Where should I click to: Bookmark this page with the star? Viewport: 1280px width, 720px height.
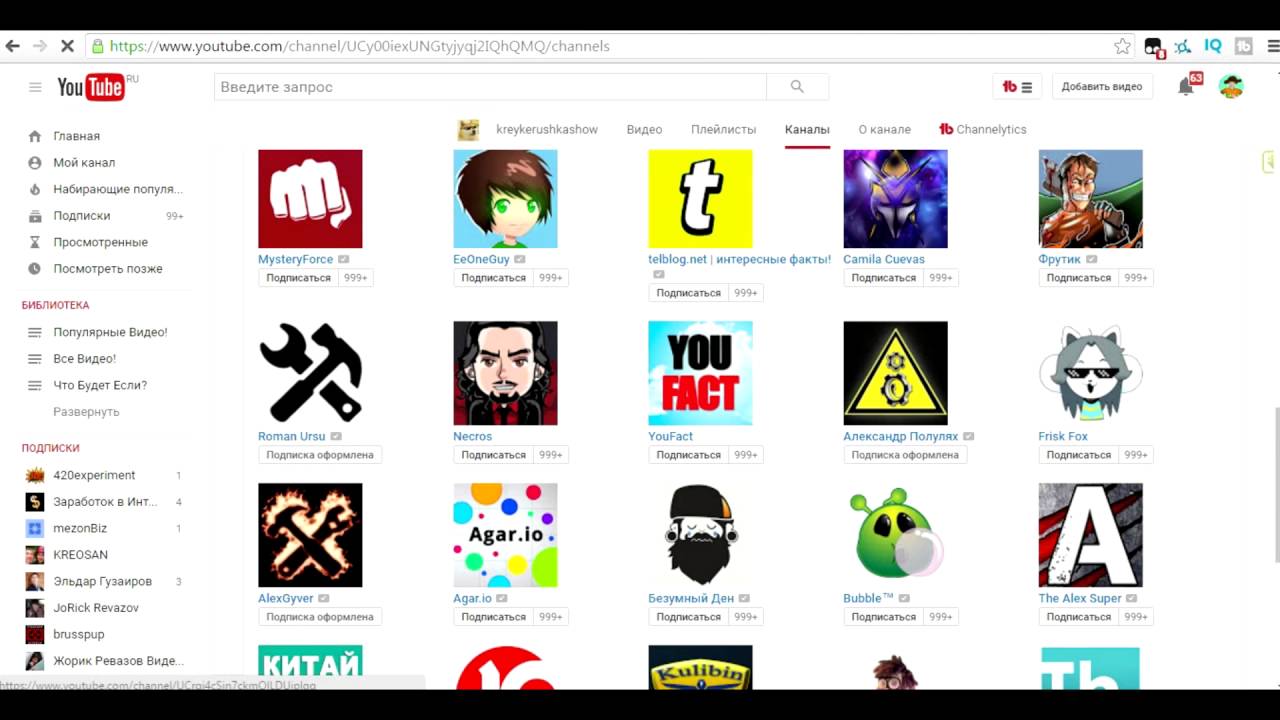(1122, 46)
